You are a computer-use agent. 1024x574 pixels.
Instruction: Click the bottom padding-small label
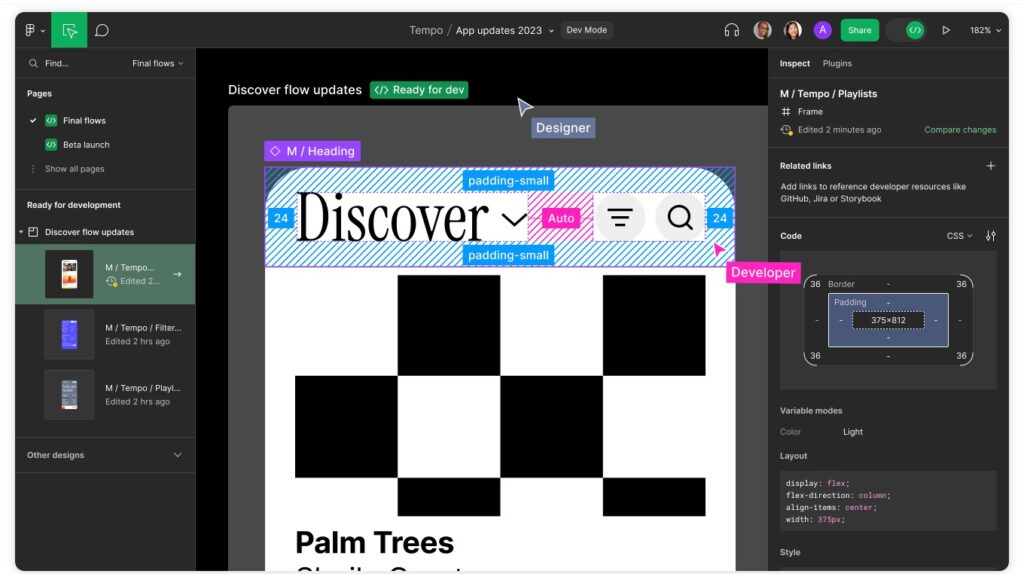508,255
